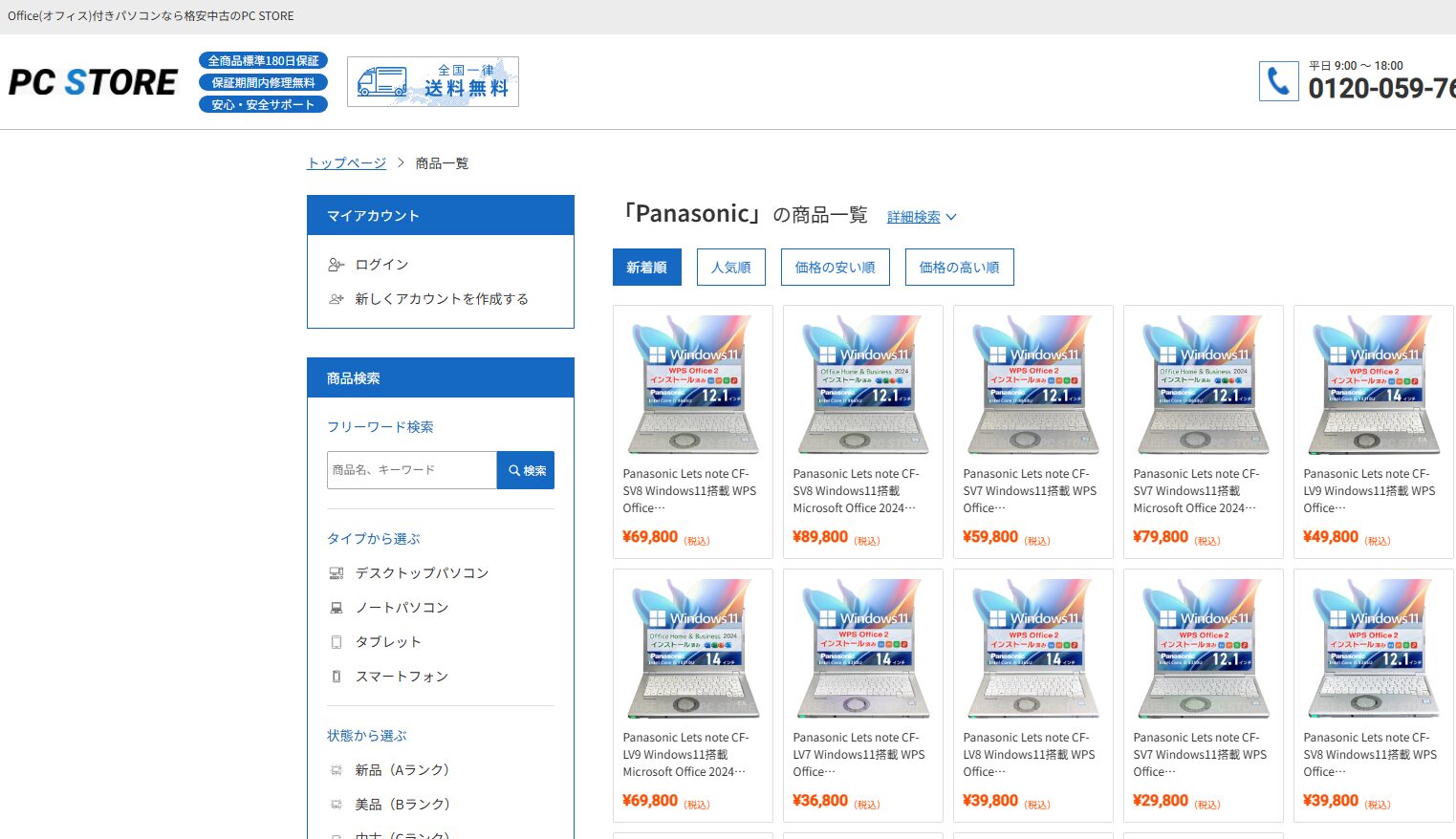Screen dimensions: 1456x839
Task: Click the ¥79,800 price text
Action: coord(1161,537)
